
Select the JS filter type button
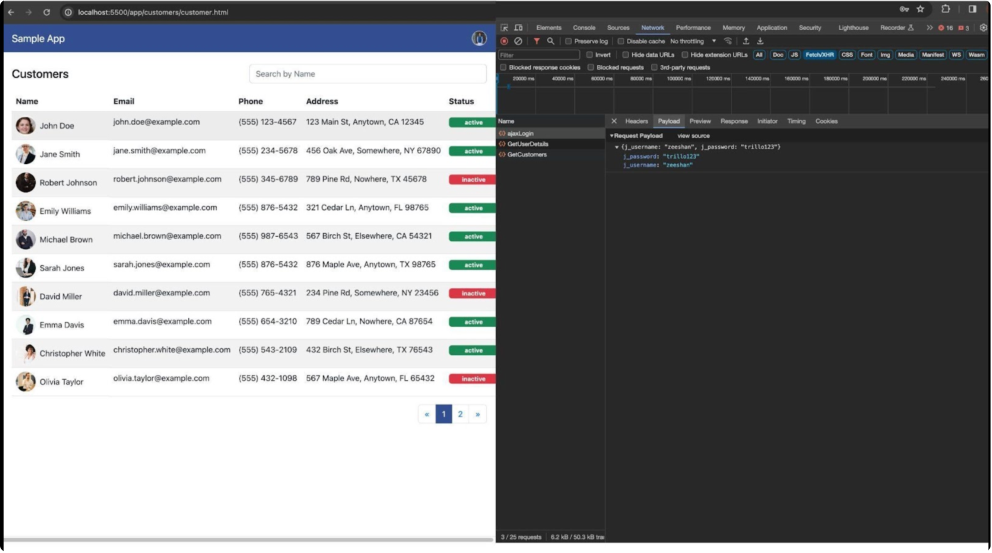[x=794, y=55]
